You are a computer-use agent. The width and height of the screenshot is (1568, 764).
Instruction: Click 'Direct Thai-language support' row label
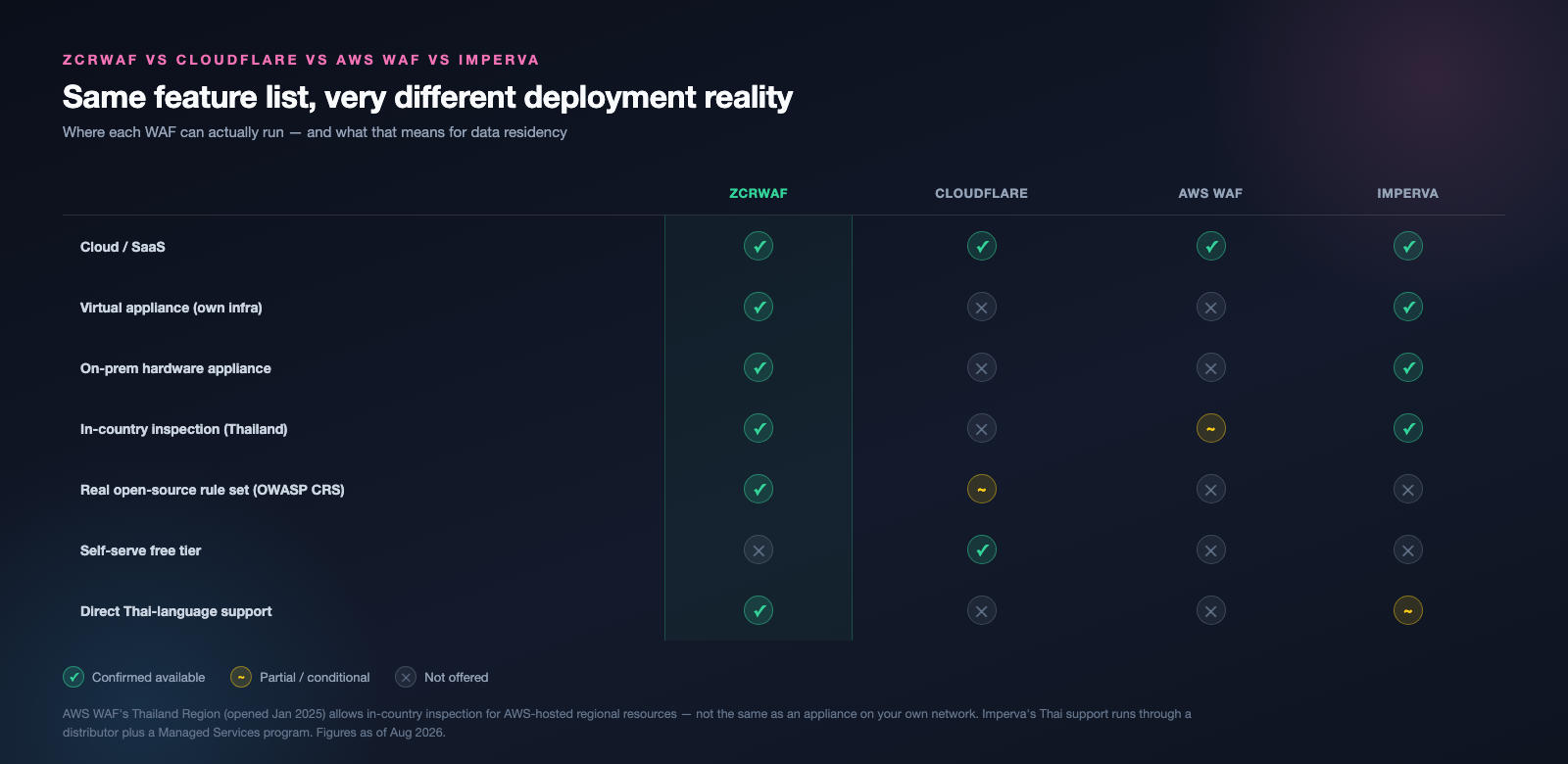[x=176, y=611]
